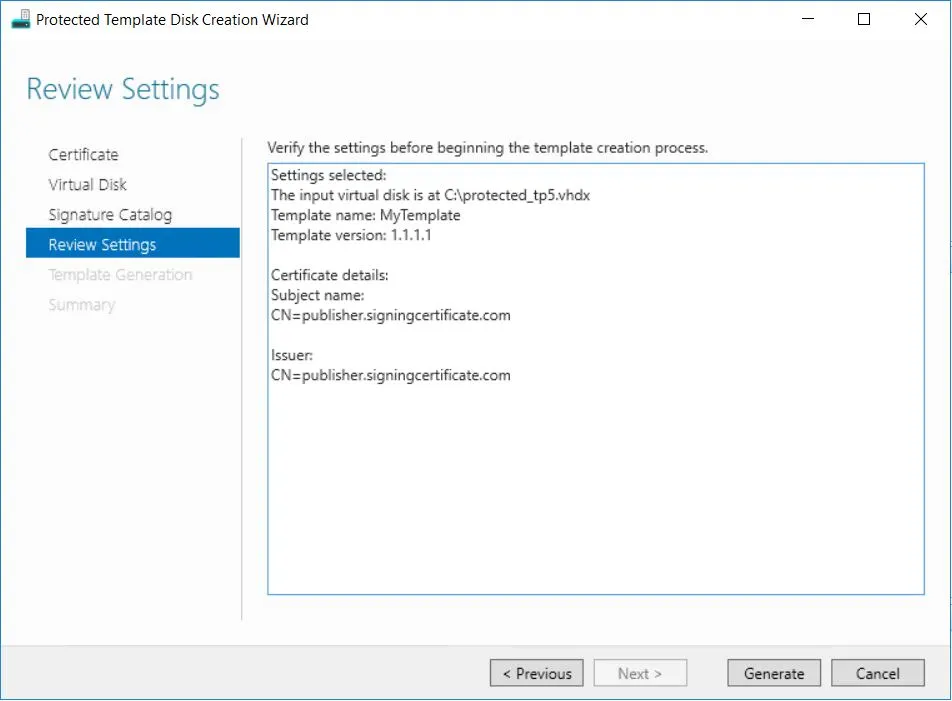The image size is (952, 701).
Task: Minimize the wizard window
Action: [x=808, y=20]
